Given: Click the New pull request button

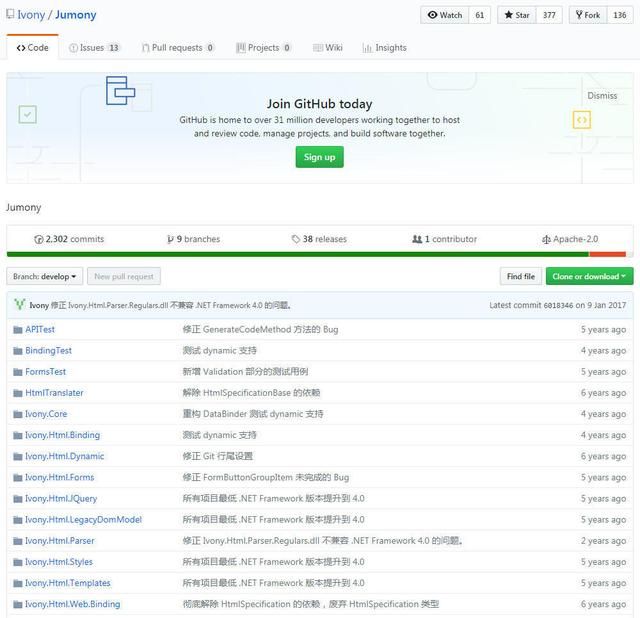Looking at the screenshot, I should (x=124, y=276).
